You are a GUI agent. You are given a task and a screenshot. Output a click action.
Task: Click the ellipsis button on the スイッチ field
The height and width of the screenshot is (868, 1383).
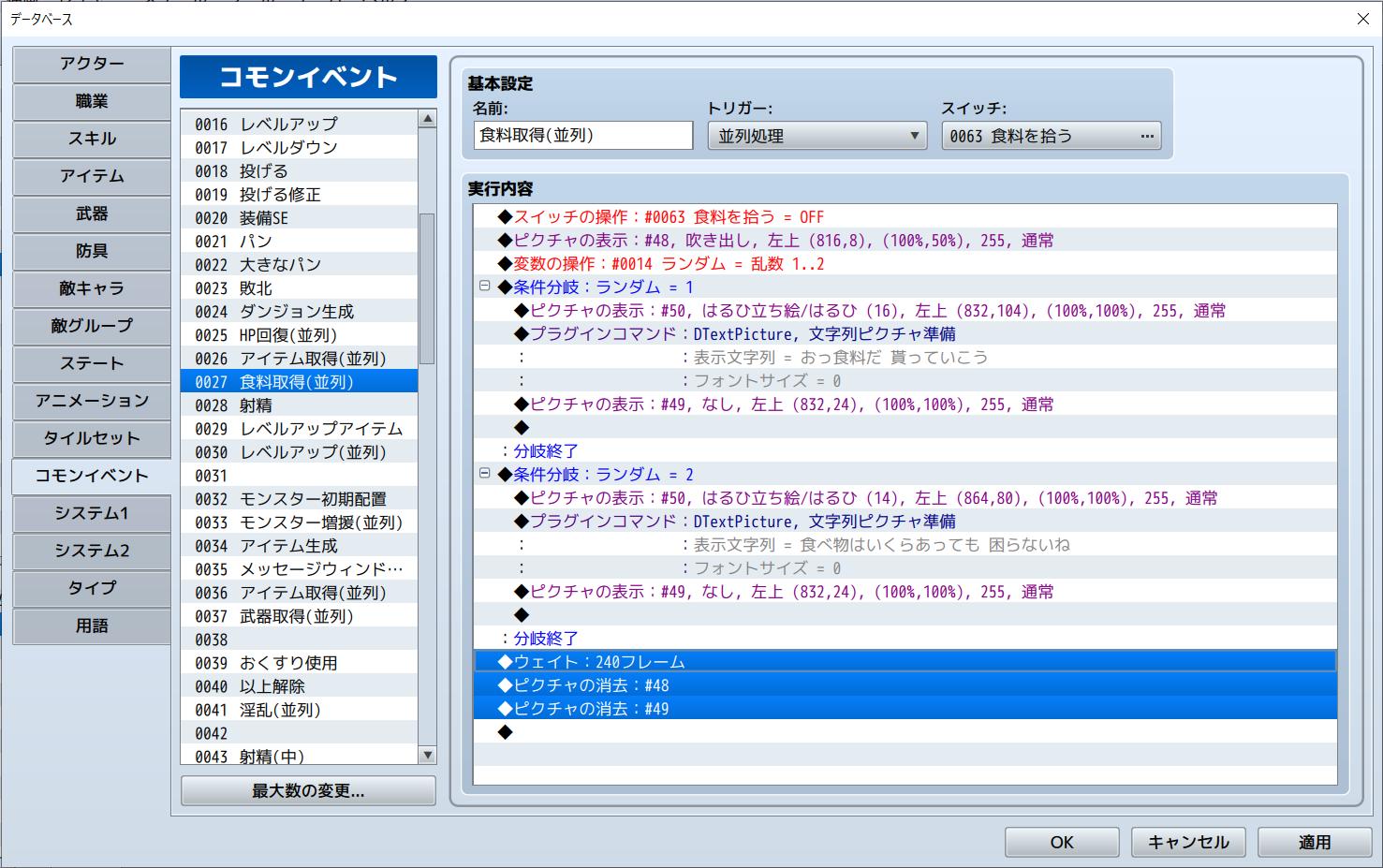coord(1146,136)
